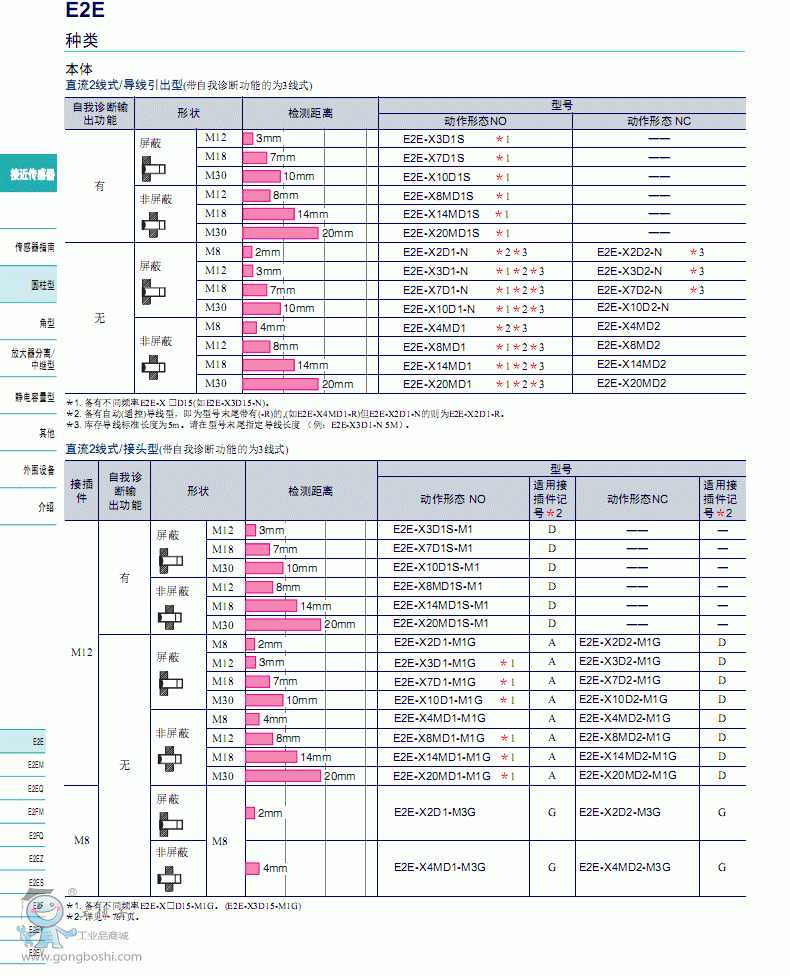790x976 pixels.
Task: Select NC model E2E-X2D2-M1G
Action: (x=620, y=642)
